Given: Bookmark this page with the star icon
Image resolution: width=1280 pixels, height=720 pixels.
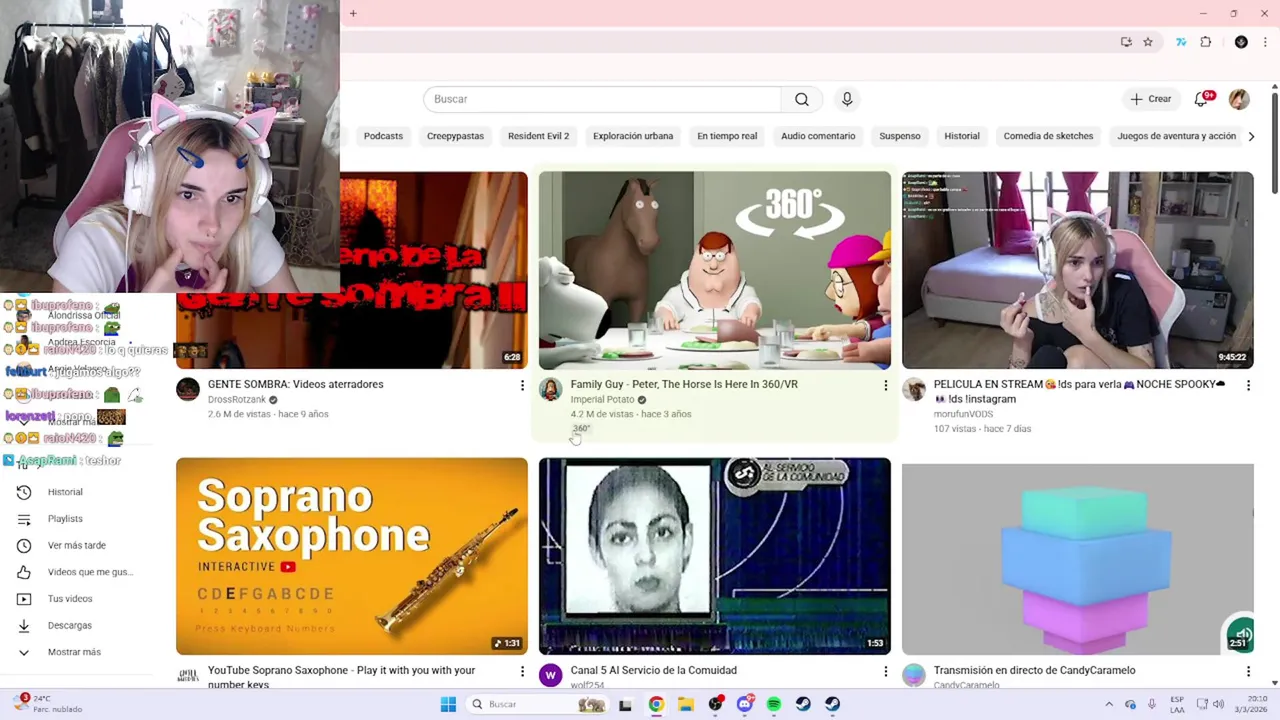Looking at the screenshot, I should tap(1148, 42).
